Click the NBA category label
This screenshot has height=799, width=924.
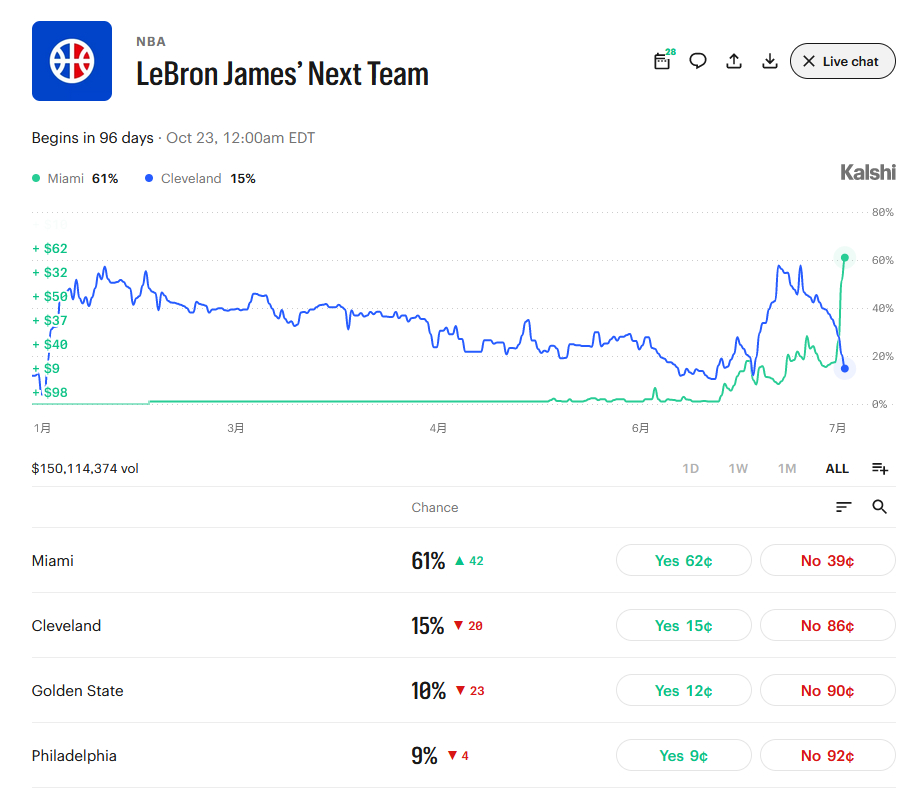[151, 42]
